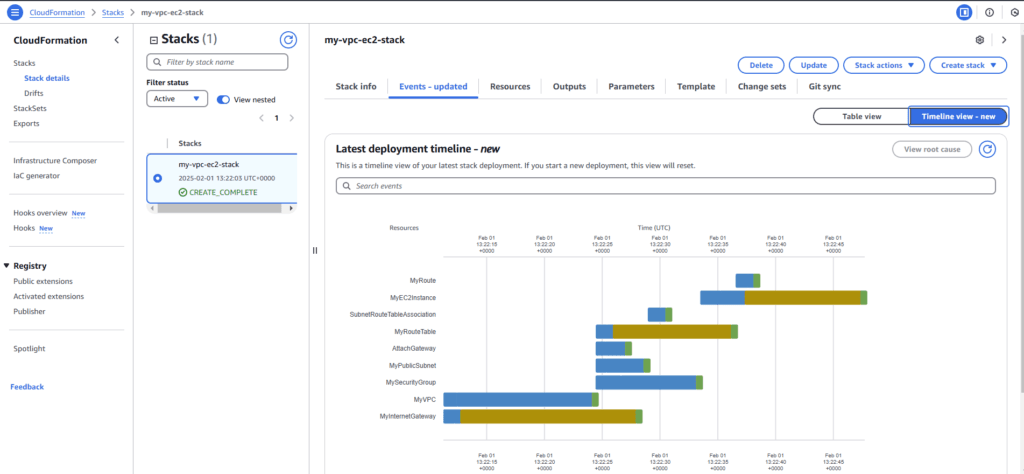Click the Delete stack button
This screenshot has height=474, width=1024.
pos(761,65)
